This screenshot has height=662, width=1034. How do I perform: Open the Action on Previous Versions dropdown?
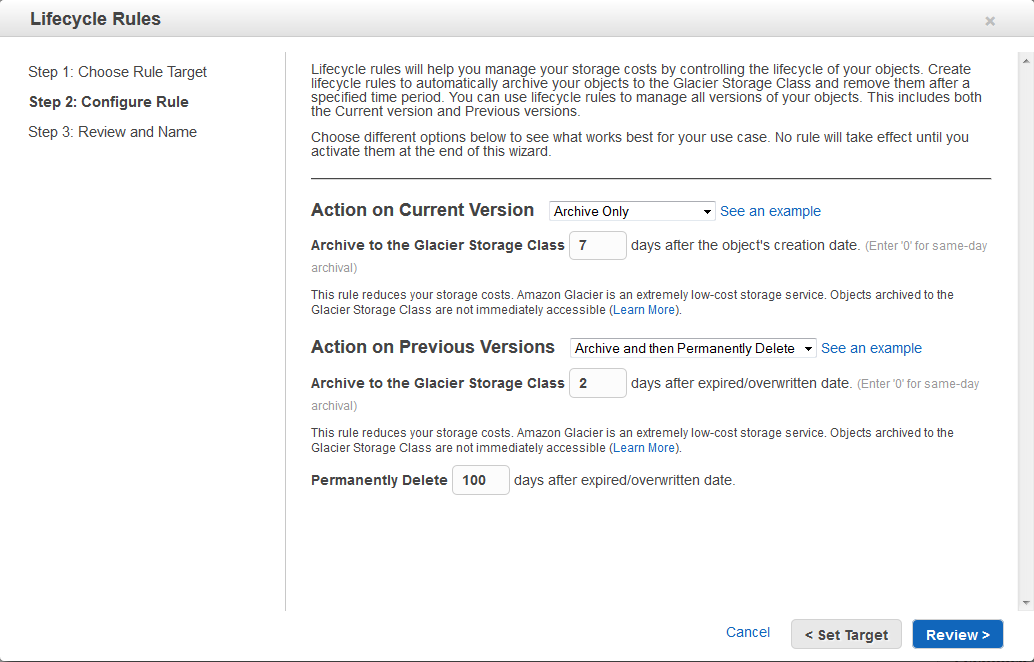693,348
